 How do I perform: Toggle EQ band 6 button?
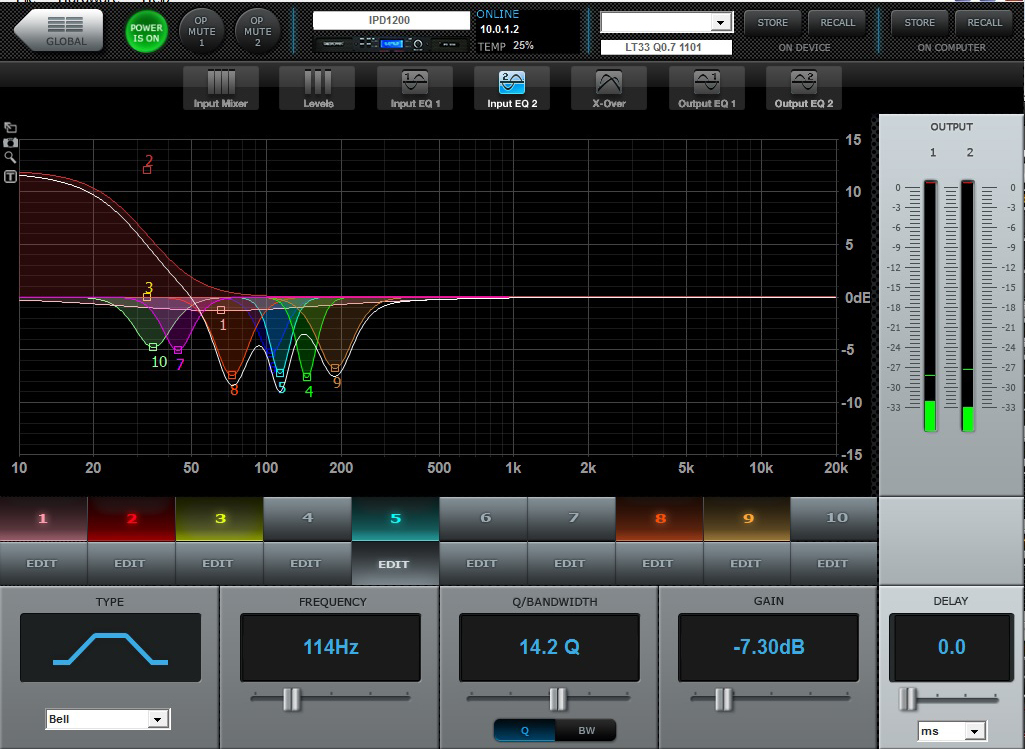(484, 519)
